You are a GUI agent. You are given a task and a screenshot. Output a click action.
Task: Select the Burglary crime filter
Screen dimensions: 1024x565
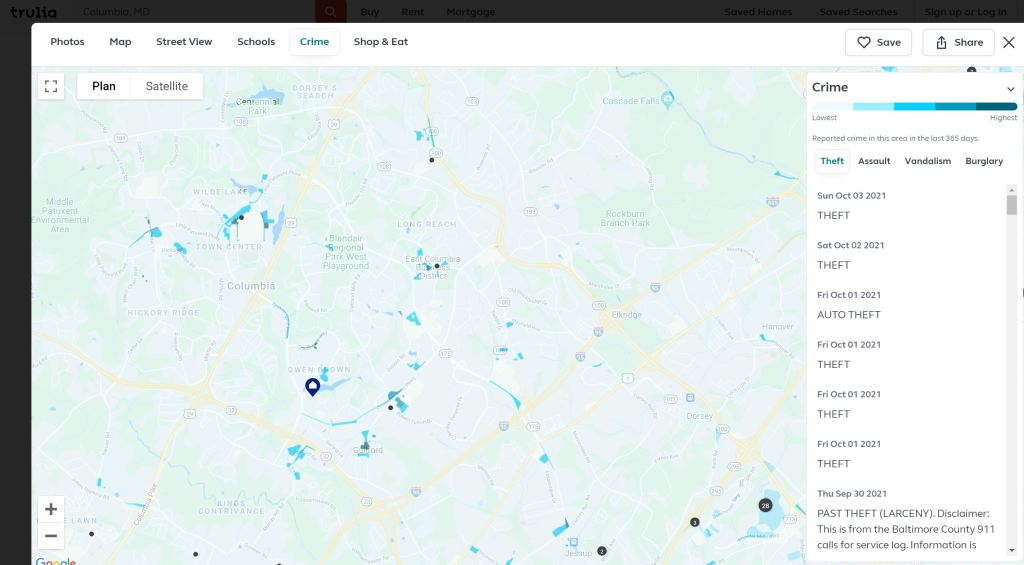pos(984,161)
